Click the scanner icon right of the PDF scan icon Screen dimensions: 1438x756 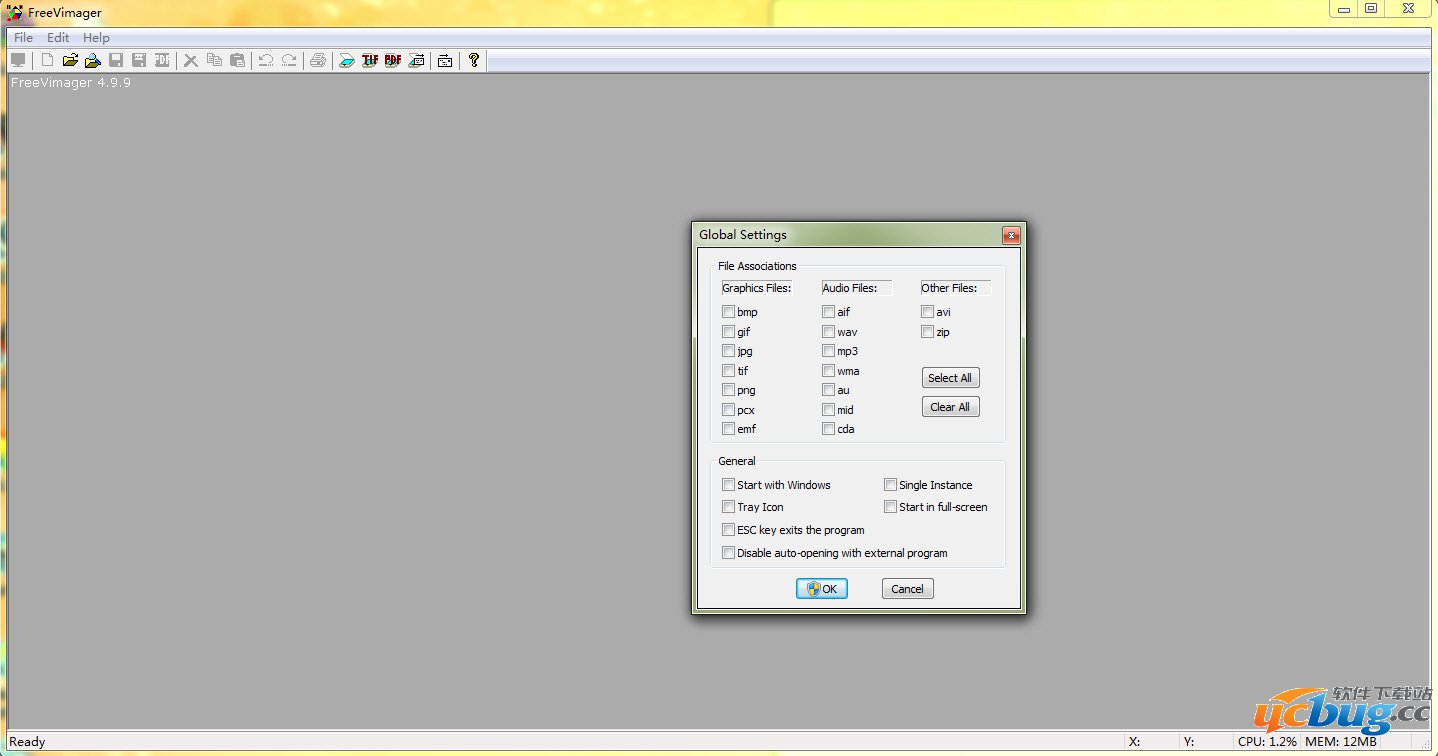417,60
